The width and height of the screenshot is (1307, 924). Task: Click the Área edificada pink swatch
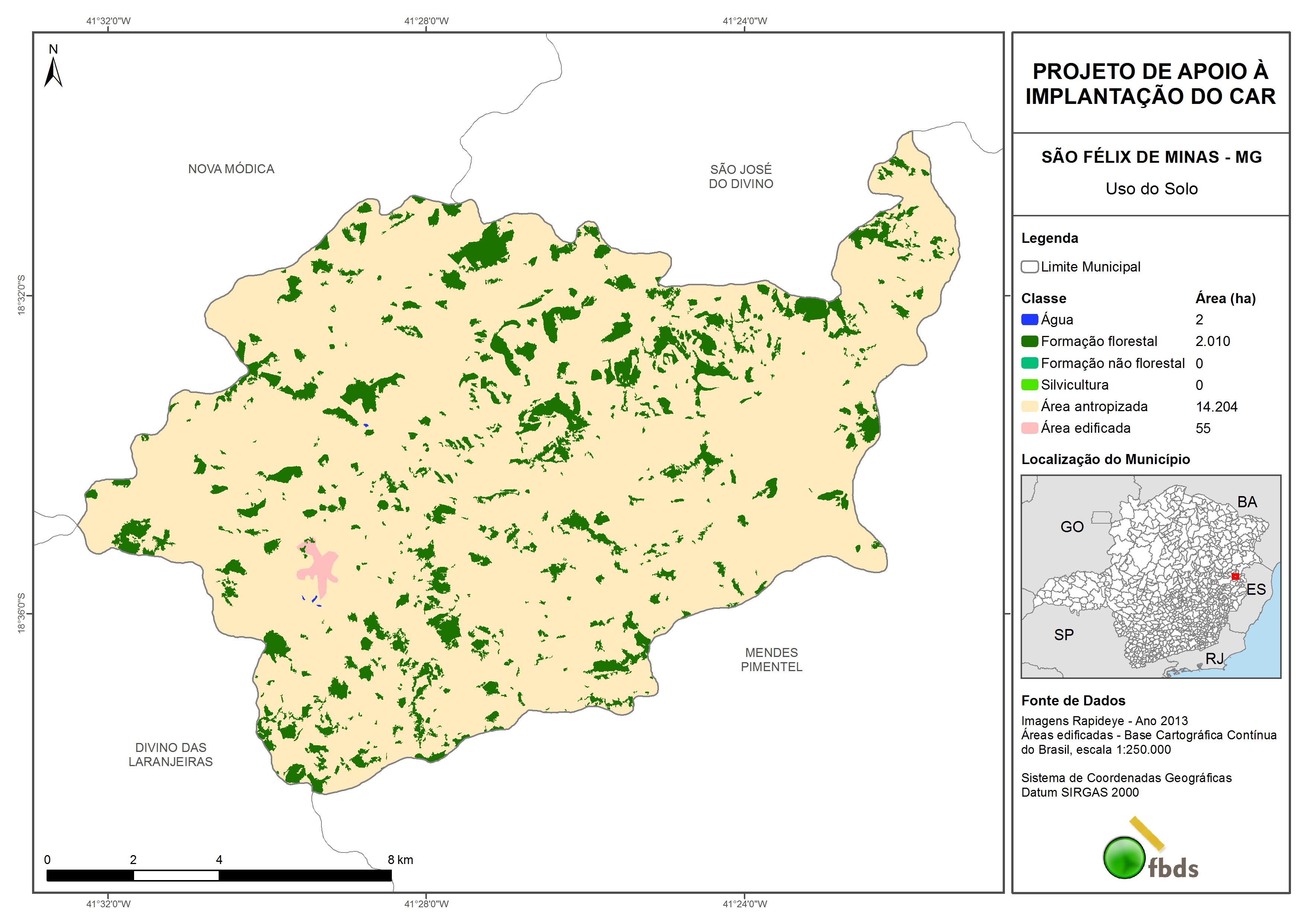point(1029,428)
